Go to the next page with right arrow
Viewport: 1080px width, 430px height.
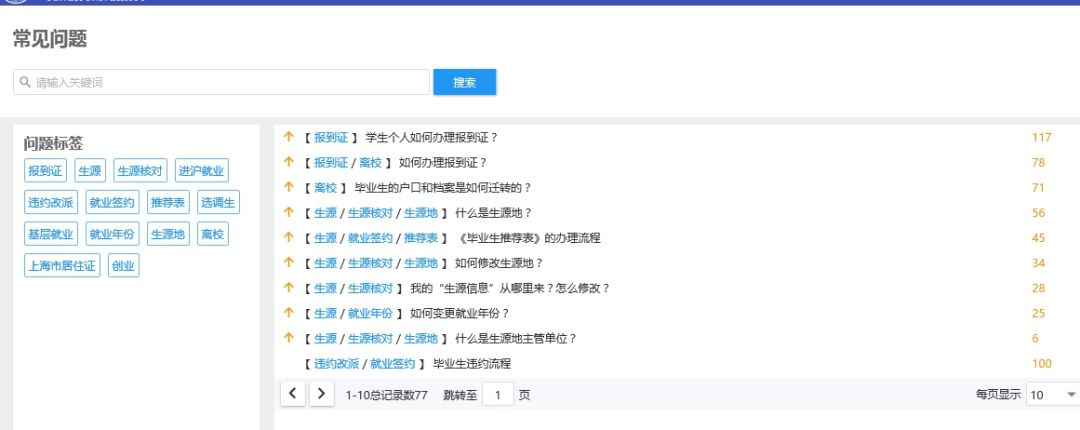[321, 394]
